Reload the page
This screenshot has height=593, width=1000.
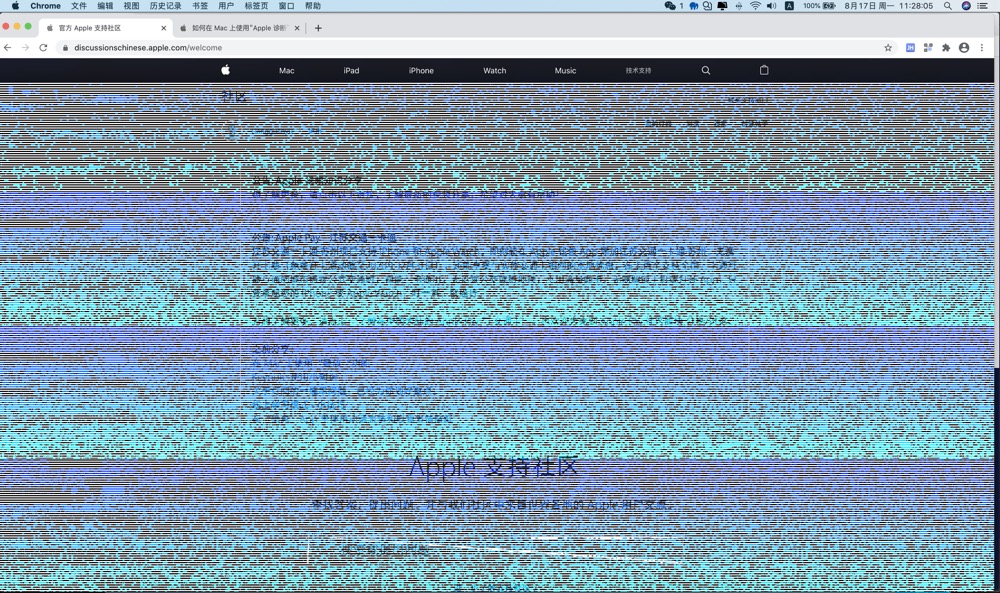[x=43, y=47]
